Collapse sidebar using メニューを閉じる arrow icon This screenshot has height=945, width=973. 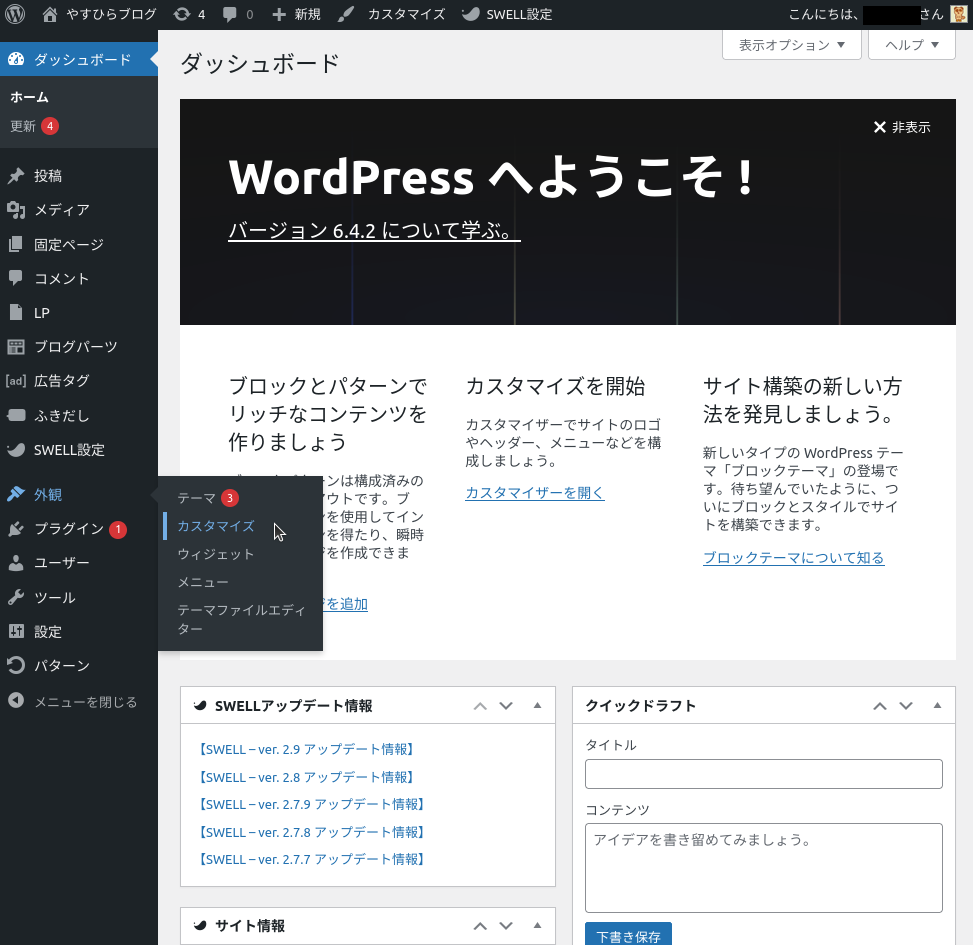(x=16, y=701)
